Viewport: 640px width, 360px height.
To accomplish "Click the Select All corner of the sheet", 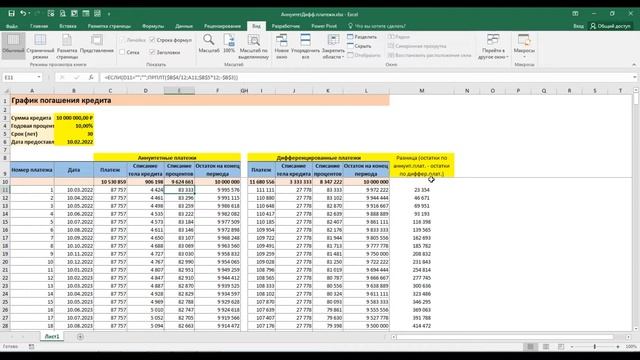I will pos(5,91).
